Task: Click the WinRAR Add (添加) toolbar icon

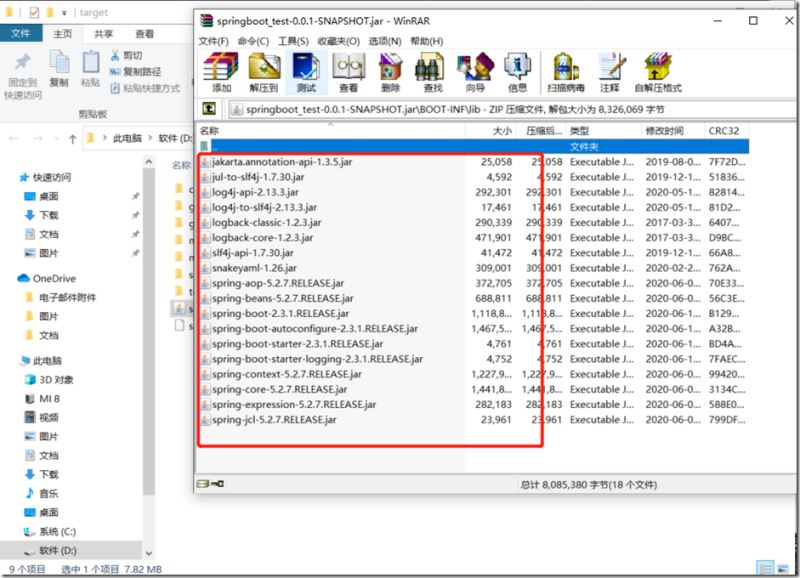Action: point(221,72)
